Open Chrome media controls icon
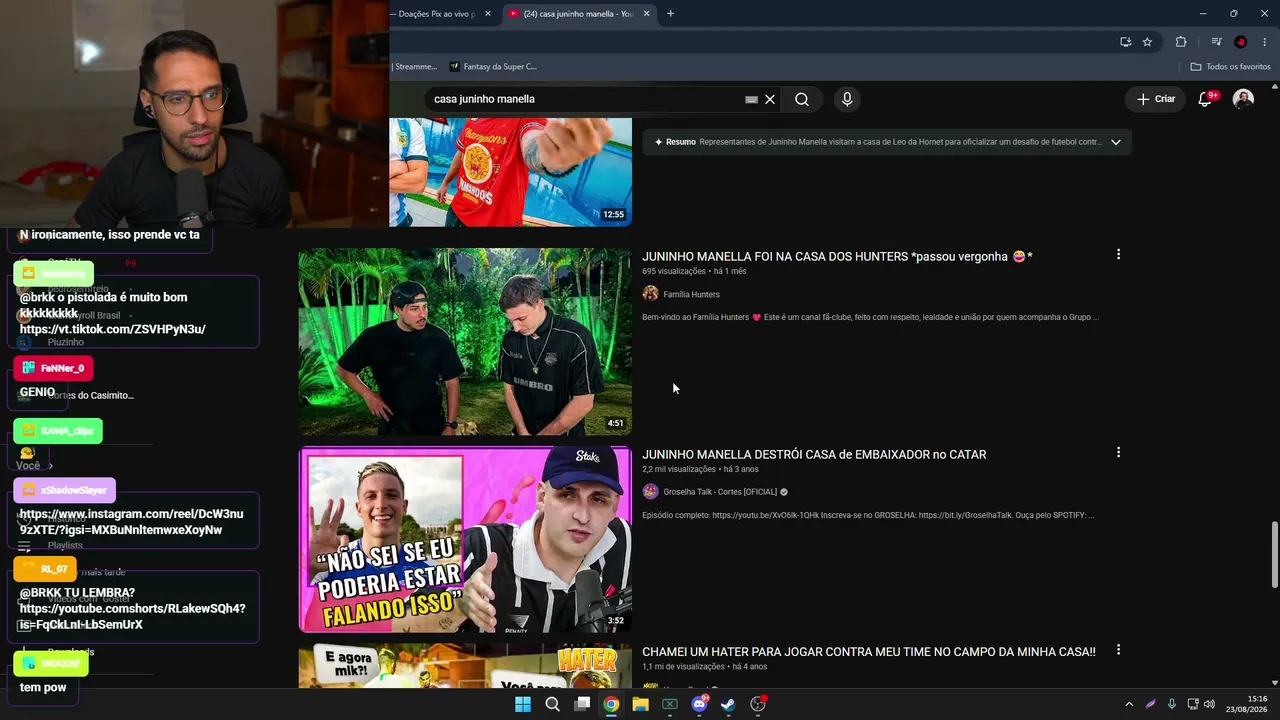The width and height of the screenshot is (1280, 720). pyautogui.click(x=1216, y=42)
